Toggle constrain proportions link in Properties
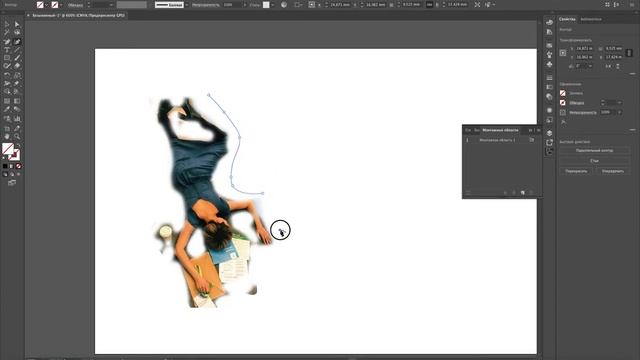Image resolution: width=640 pixels, height=360 pixels. (629, 53)
